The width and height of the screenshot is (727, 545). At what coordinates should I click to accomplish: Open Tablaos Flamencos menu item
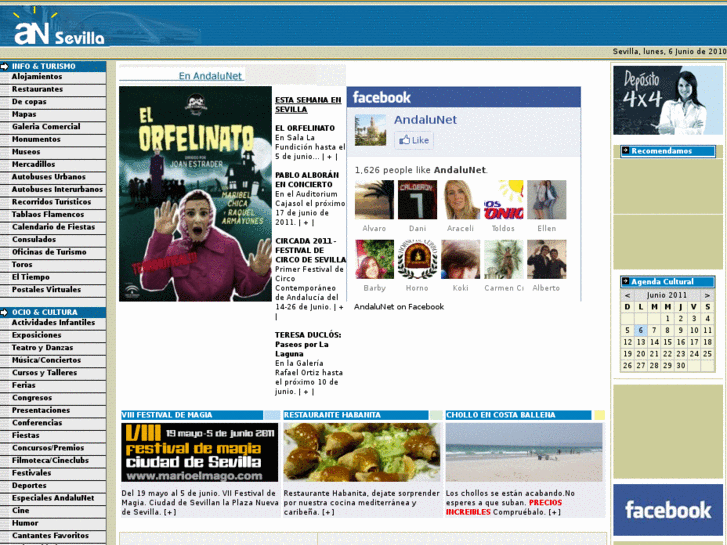pyautogui.click(x=48, y=214)
